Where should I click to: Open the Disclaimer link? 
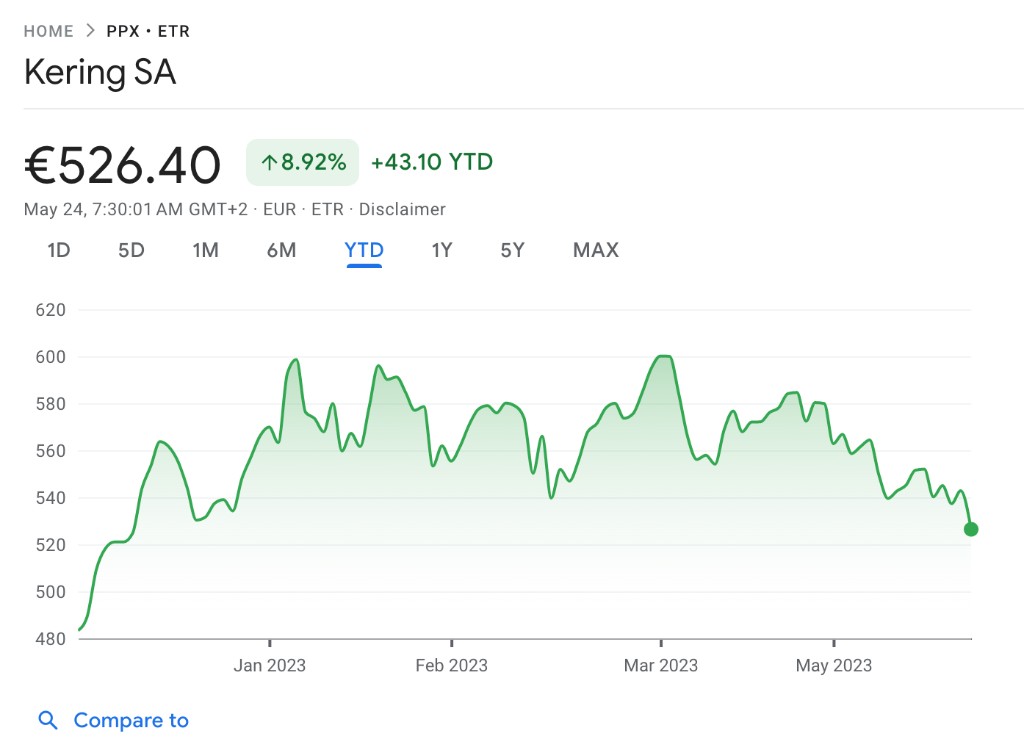point(402,209)
